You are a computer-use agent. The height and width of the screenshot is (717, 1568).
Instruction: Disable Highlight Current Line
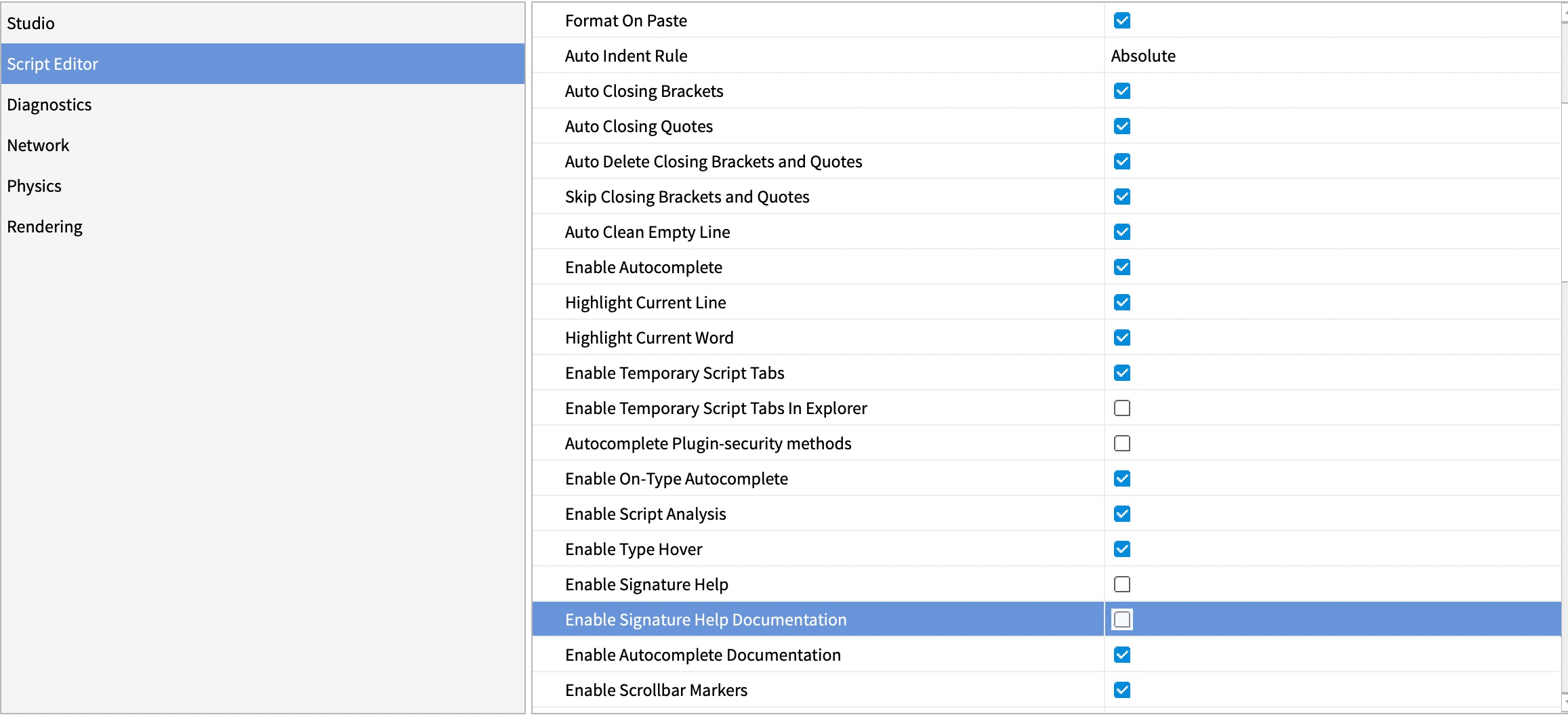tap(1122, 302)
